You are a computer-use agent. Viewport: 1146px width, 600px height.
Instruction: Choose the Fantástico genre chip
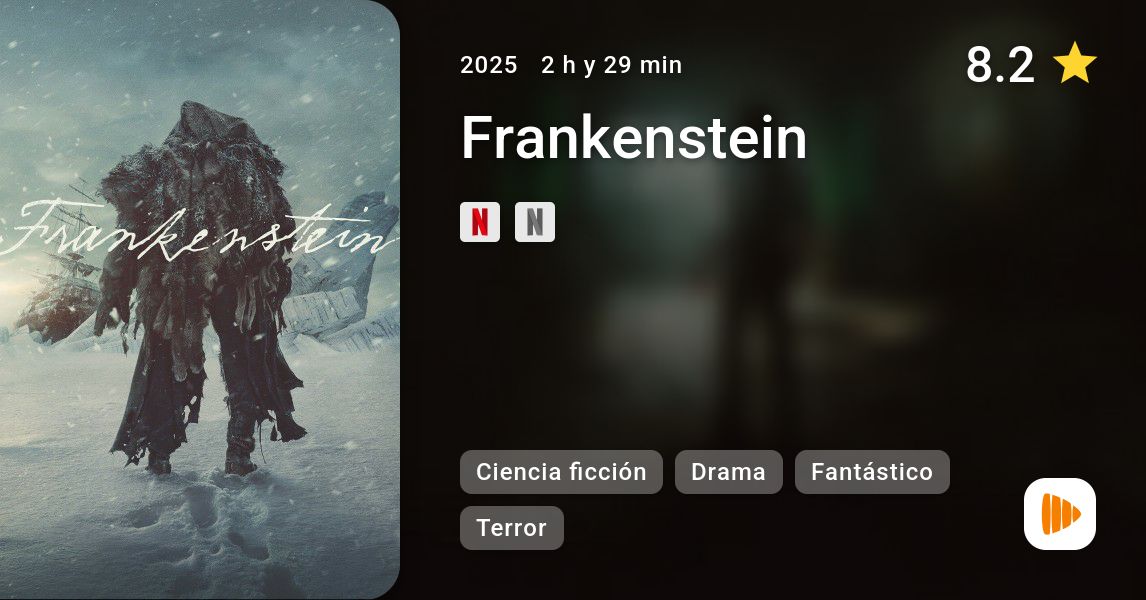point(872,472)
